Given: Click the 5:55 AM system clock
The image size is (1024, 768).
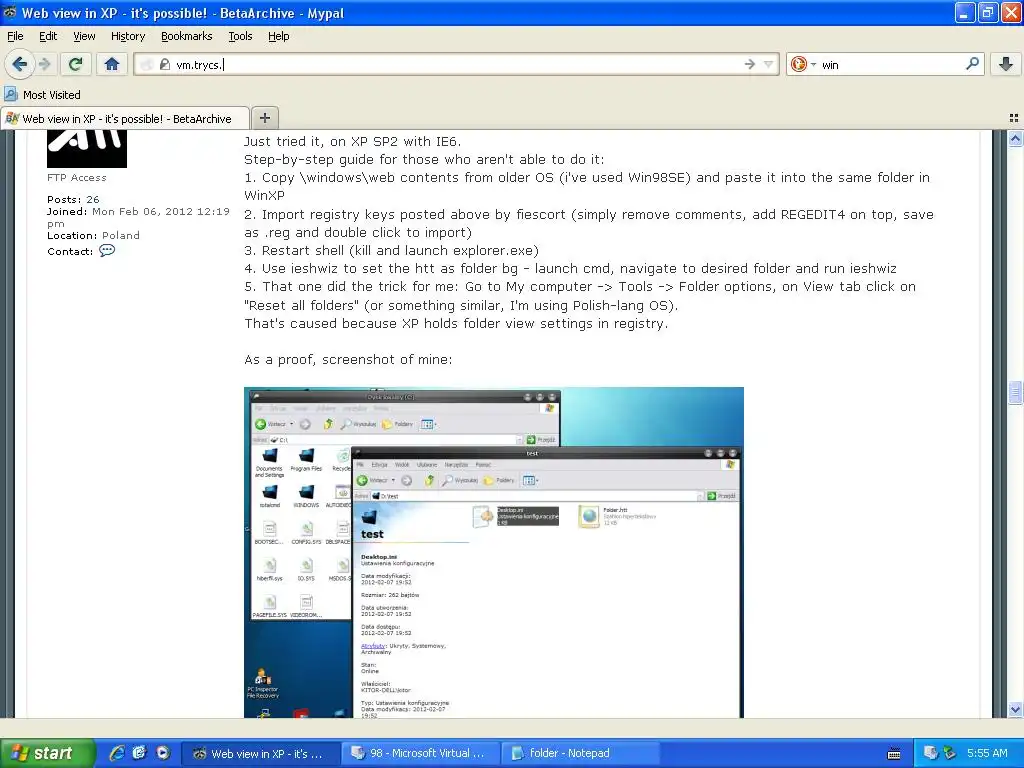Looking at the screenshot, I should (x=987, y=753).
